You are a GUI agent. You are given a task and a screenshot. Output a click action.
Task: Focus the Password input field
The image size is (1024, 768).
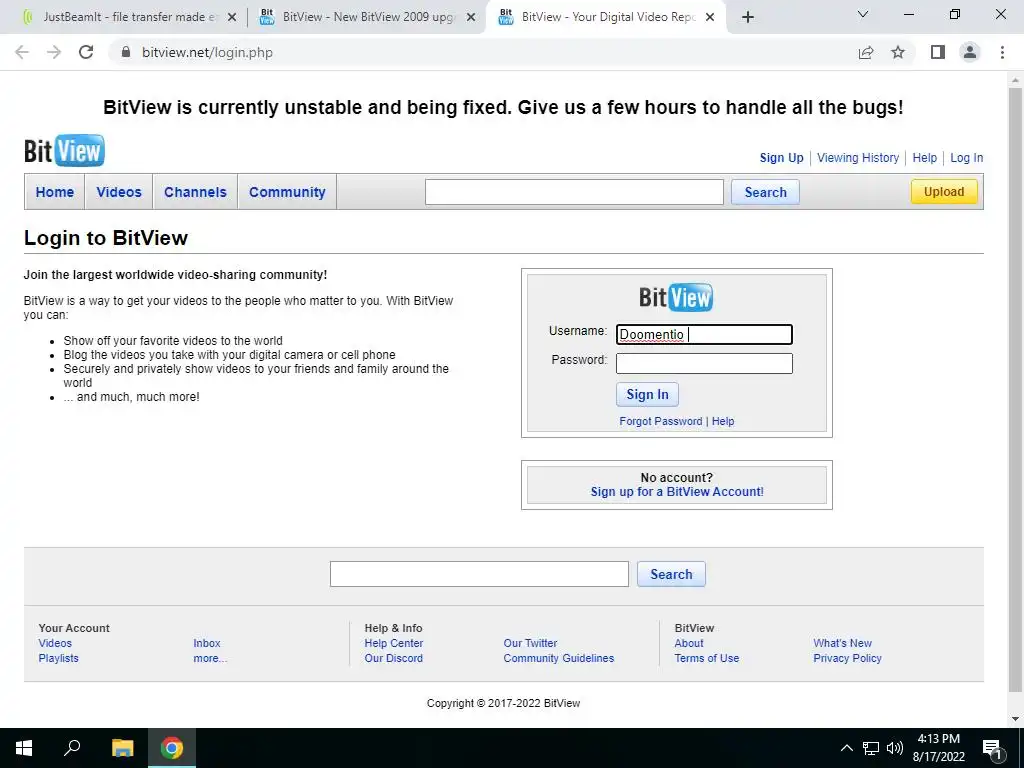[704, 363]
